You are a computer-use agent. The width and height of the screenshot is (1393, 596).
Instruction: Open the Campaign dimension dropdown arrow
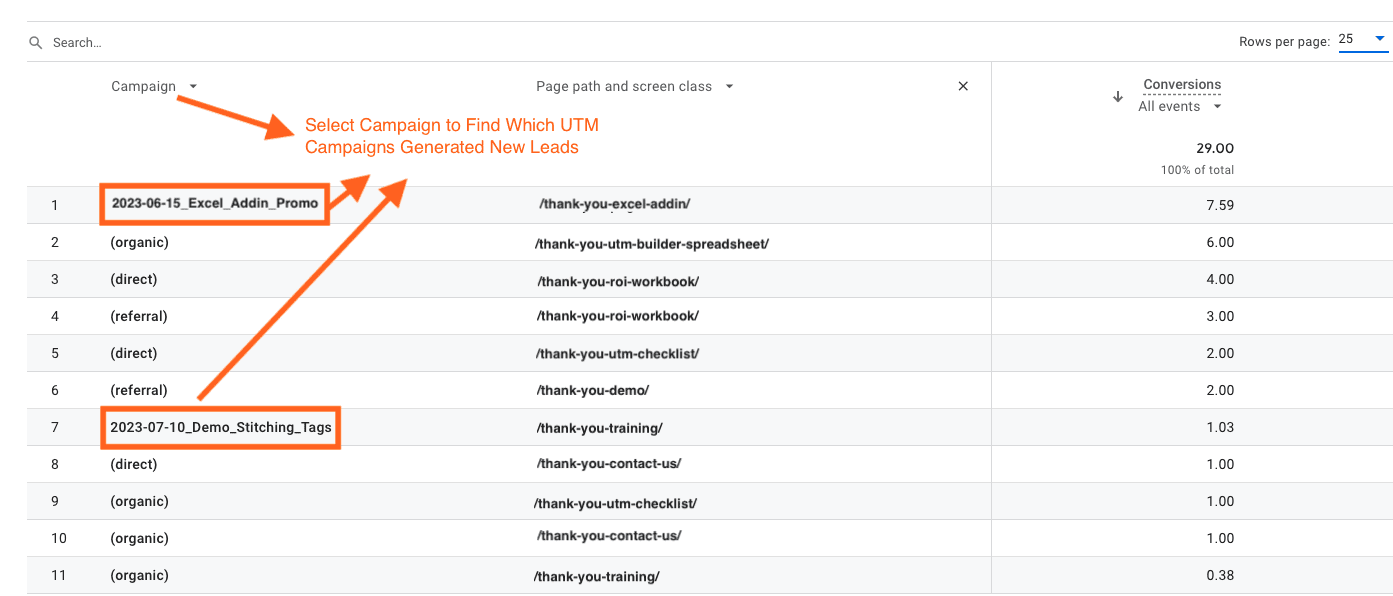click(193, 86)
